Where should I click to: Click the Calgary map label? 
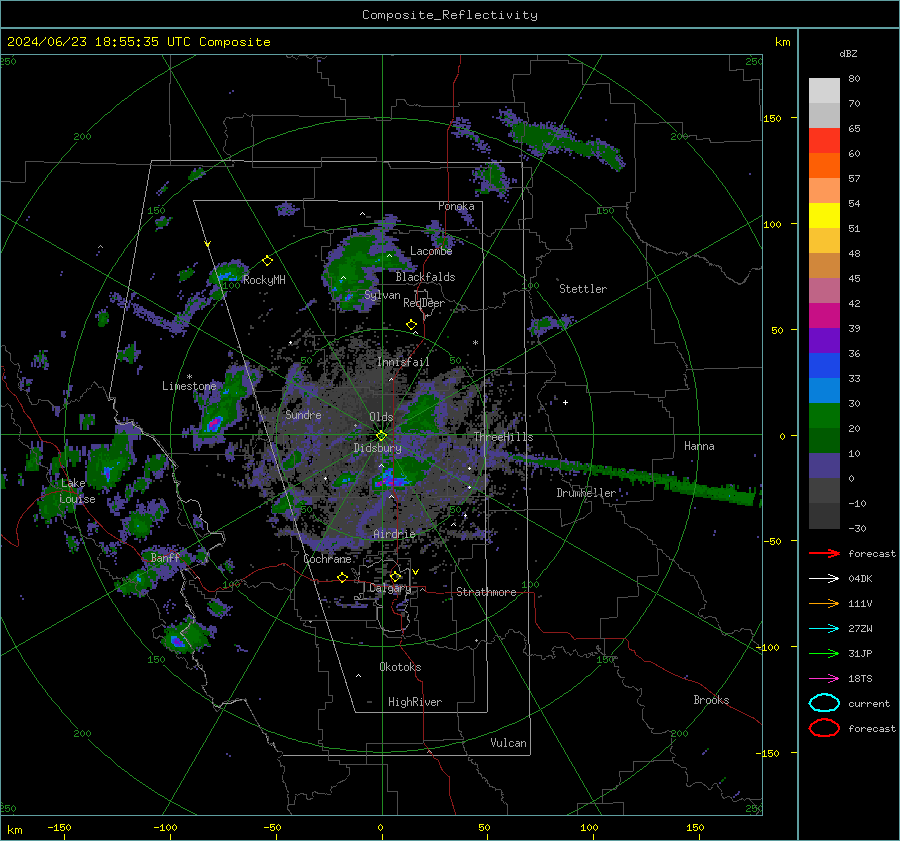click(x=390, y=588)
